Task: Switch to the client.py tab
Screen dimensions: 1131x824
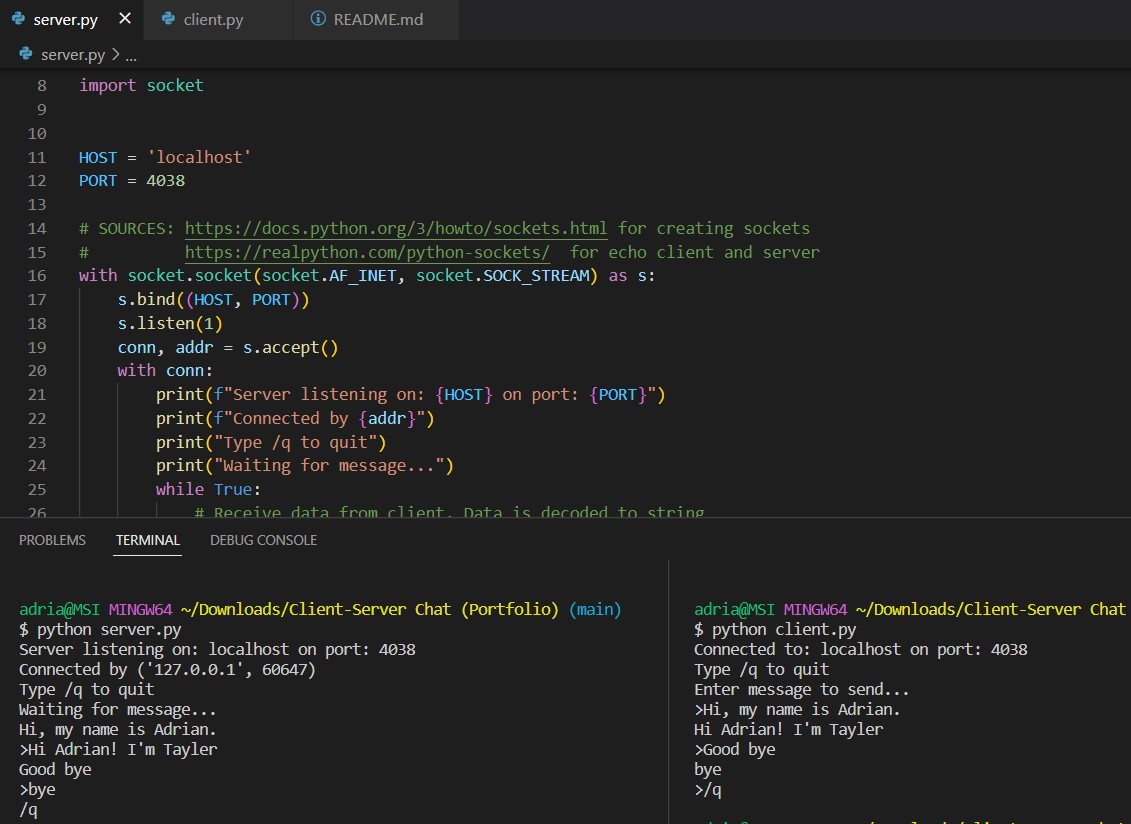Action: click(213, 20)
